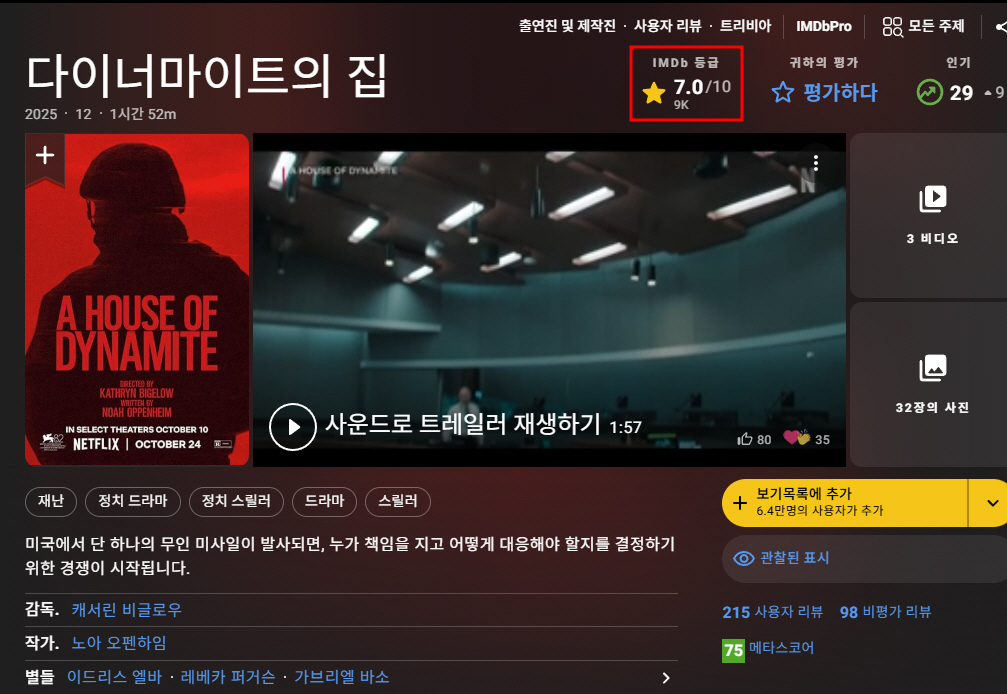The width and height of the screenshot is (1007, 694).
Task: Expand the 별들 cast list chevron
Action: [666, 678]
